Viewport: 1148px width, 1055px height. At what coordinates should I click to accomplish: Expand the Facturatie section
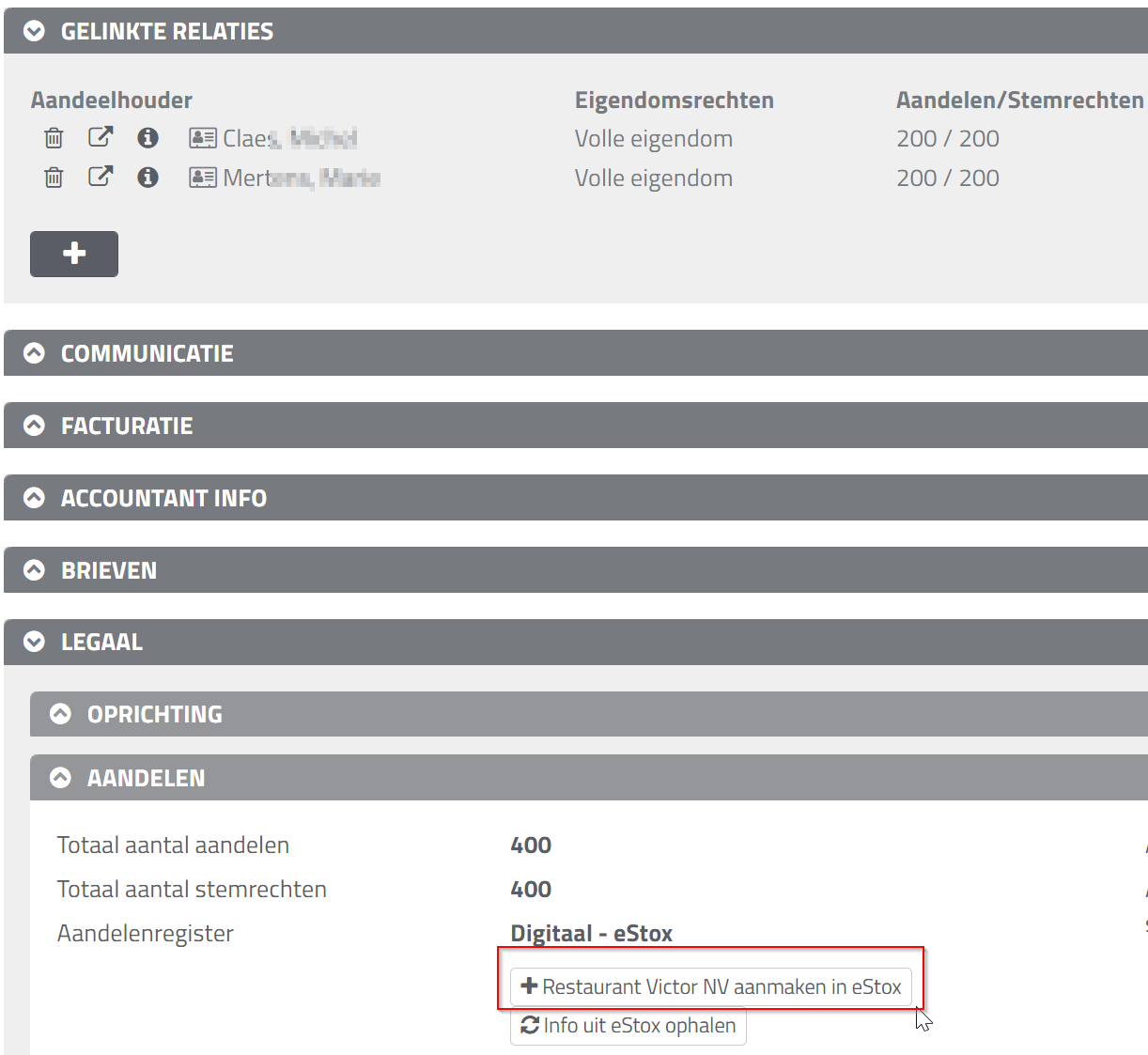click(35, 426)
